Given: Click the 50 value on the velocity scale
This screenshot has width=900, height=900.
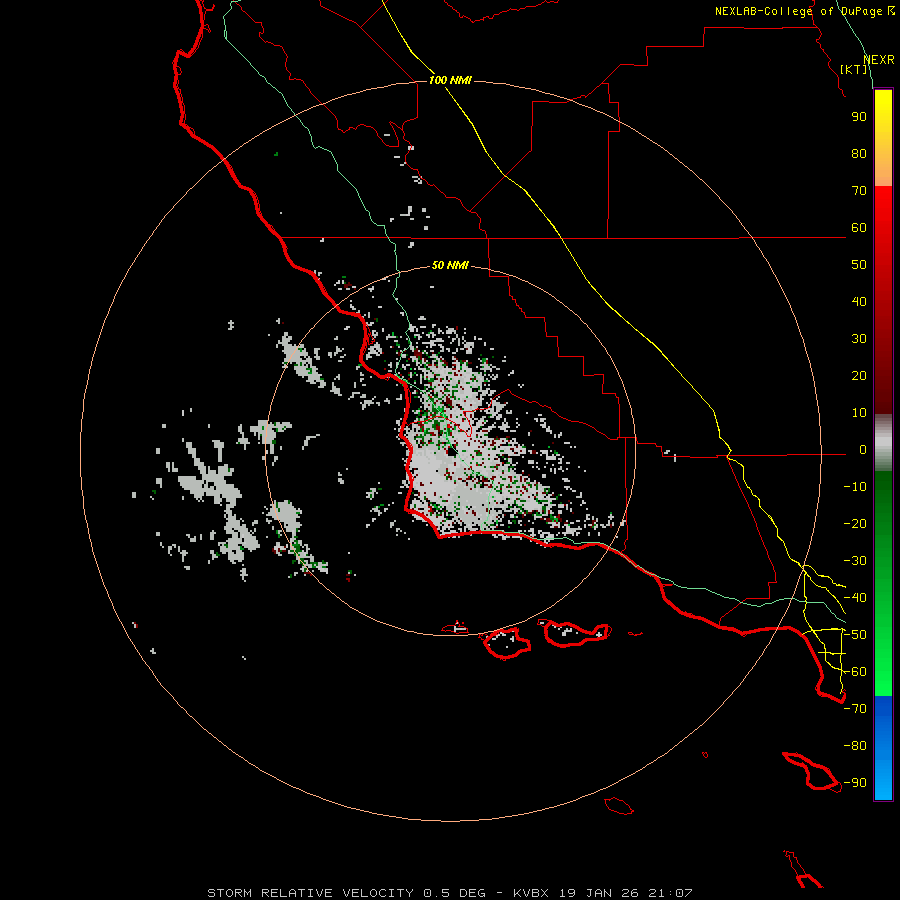Looking at the screenshot, I should (859, 265).
